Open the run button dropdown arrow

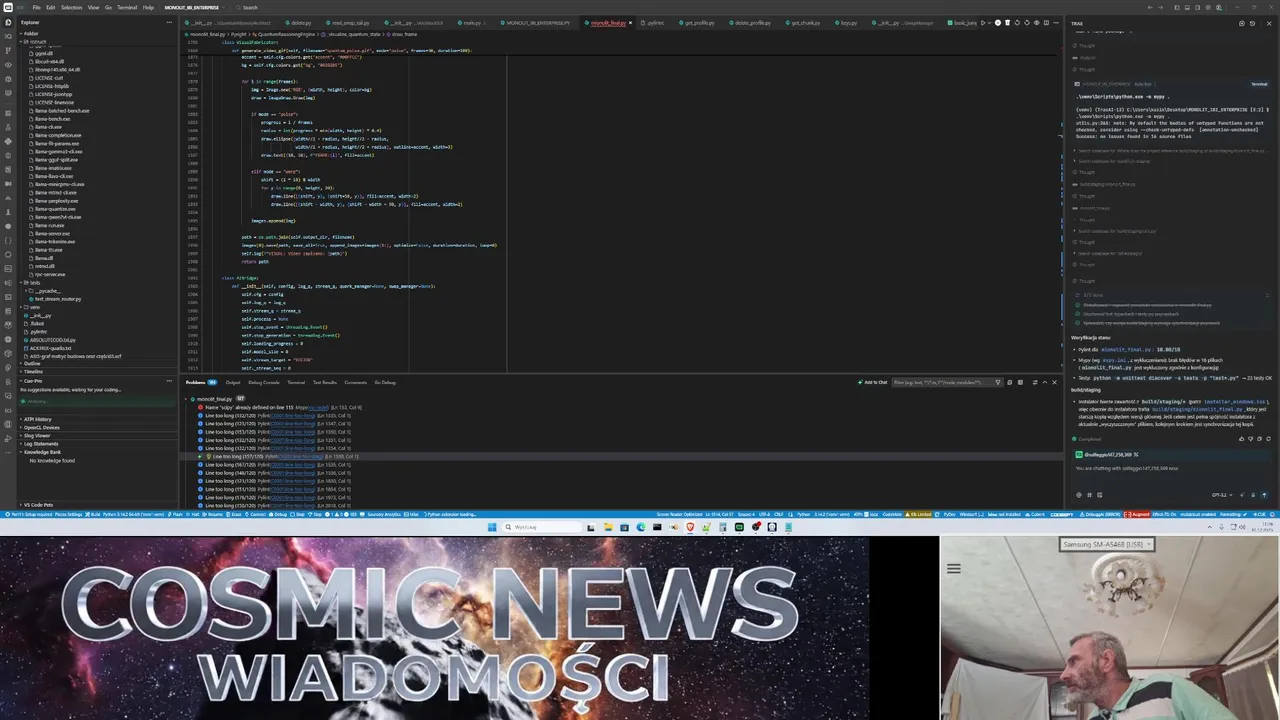coord(989,23)
